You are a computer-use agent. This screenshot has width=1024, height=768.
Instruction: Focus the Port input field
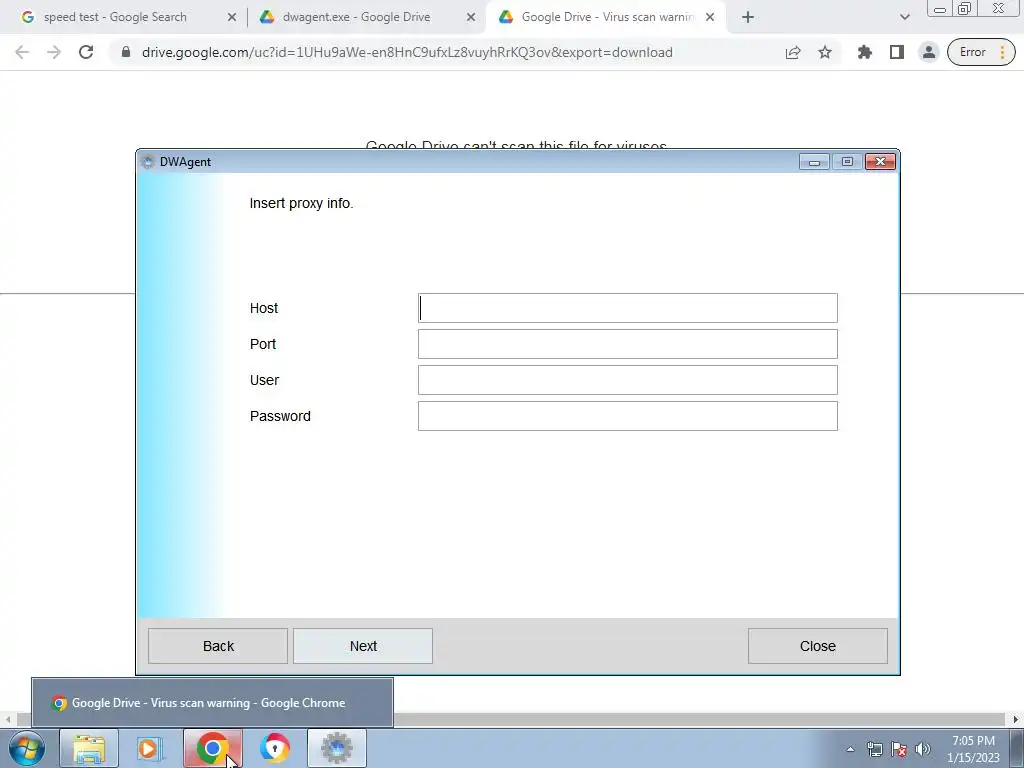[628, 344]
